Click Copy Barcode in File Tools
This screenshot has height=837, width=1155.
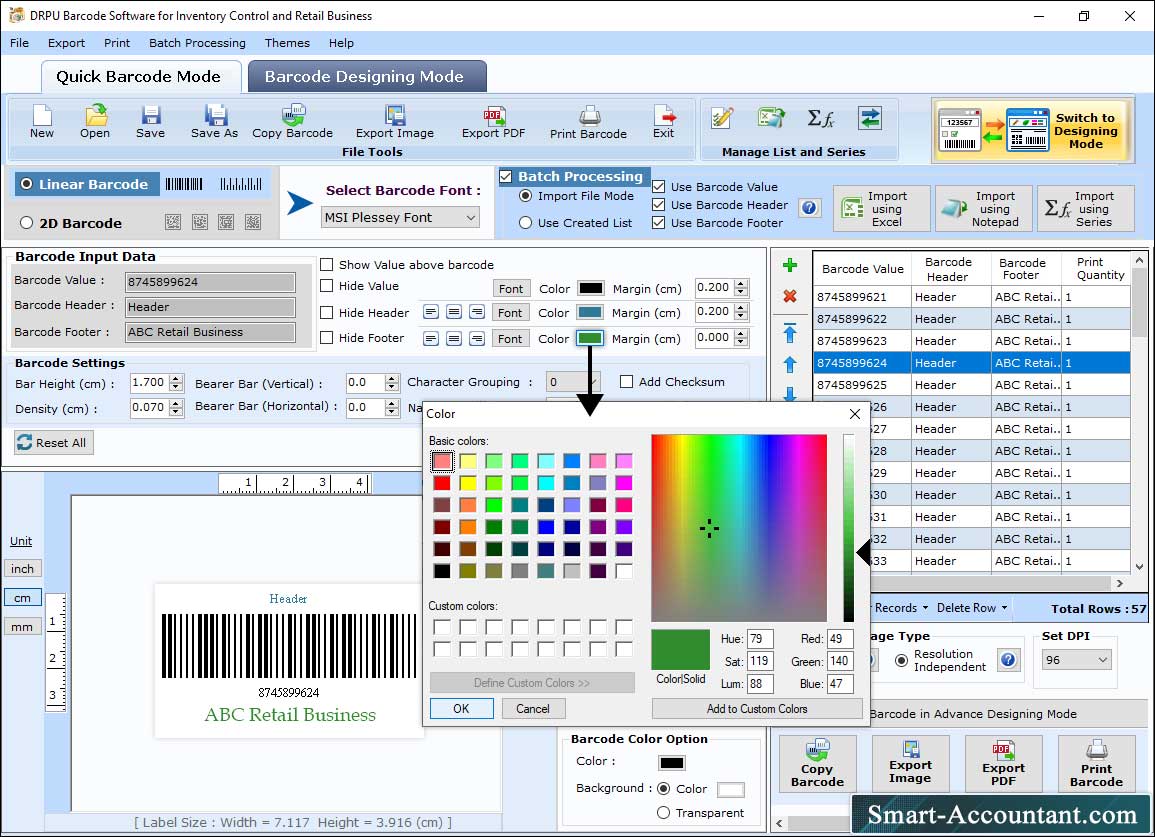point(292,121)
